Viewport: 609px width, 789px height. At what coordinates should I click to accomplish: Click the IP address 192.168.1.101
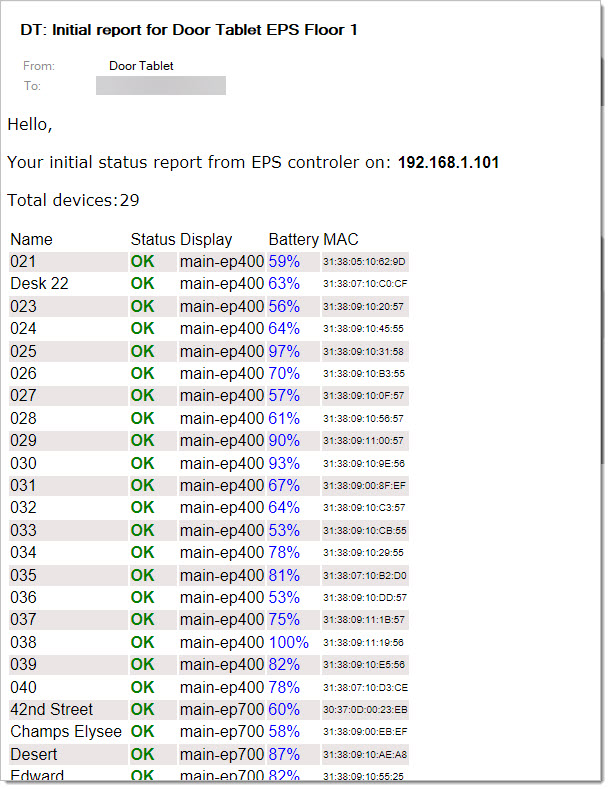tap(448, 162)
